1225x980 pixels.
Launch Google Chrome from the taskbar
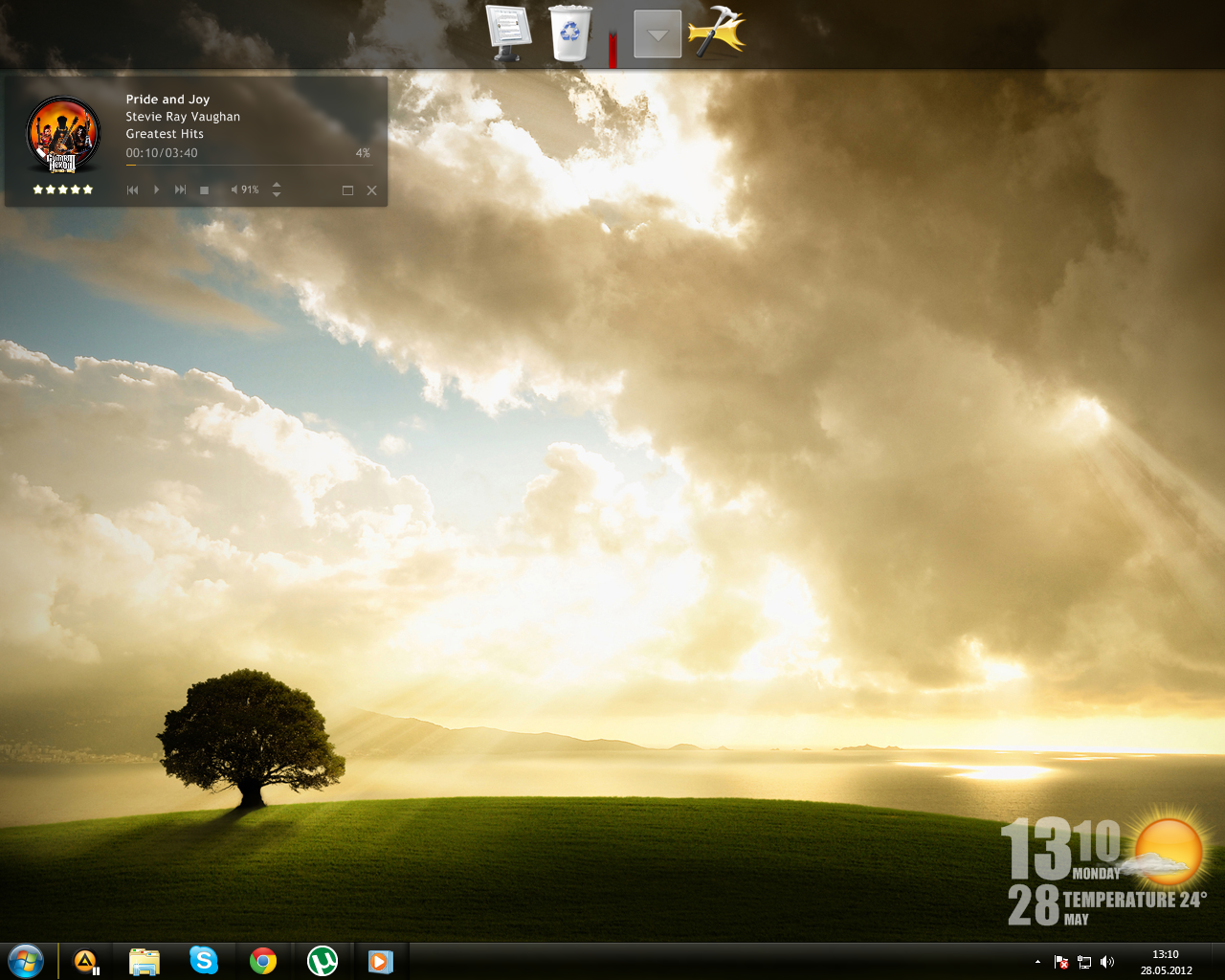[x=263, y=961]
